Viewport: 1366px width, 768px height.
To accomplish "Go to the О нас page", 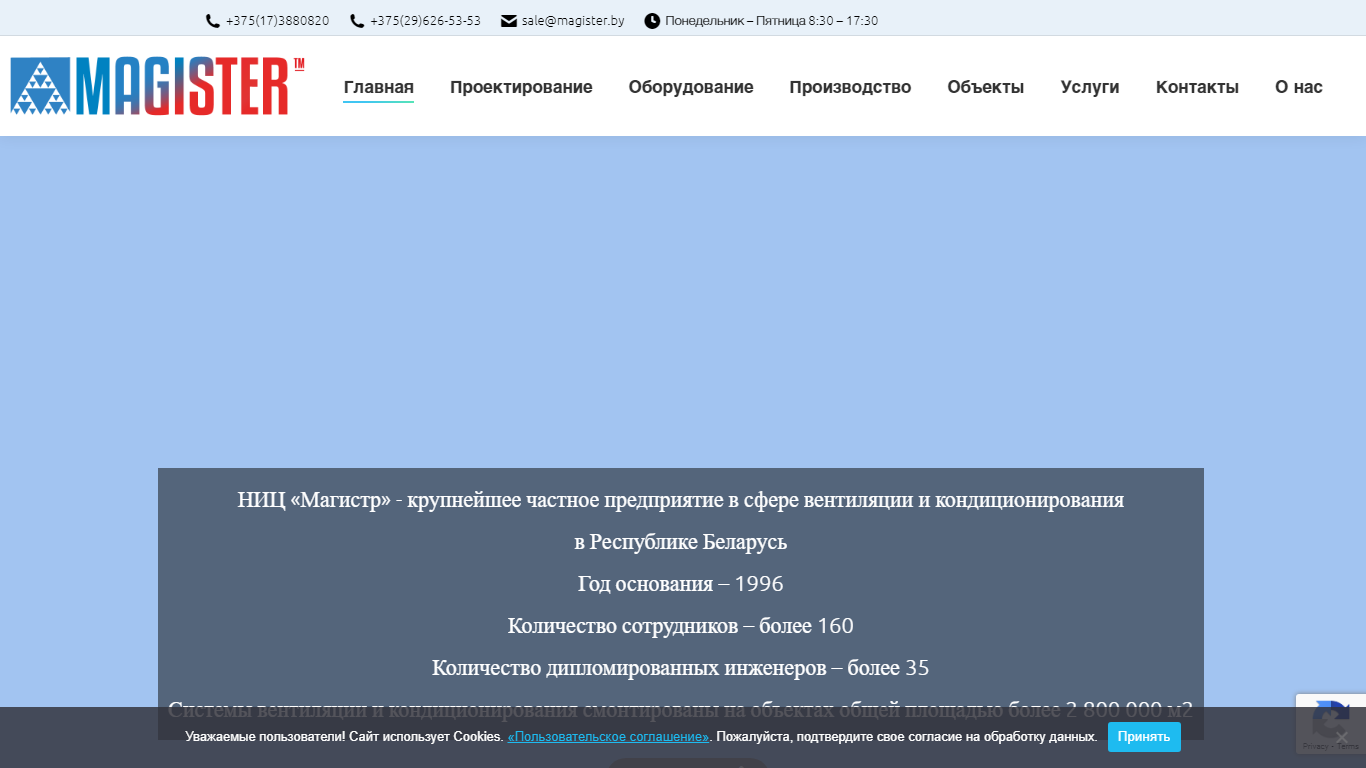I will [x=1299, y=87].
